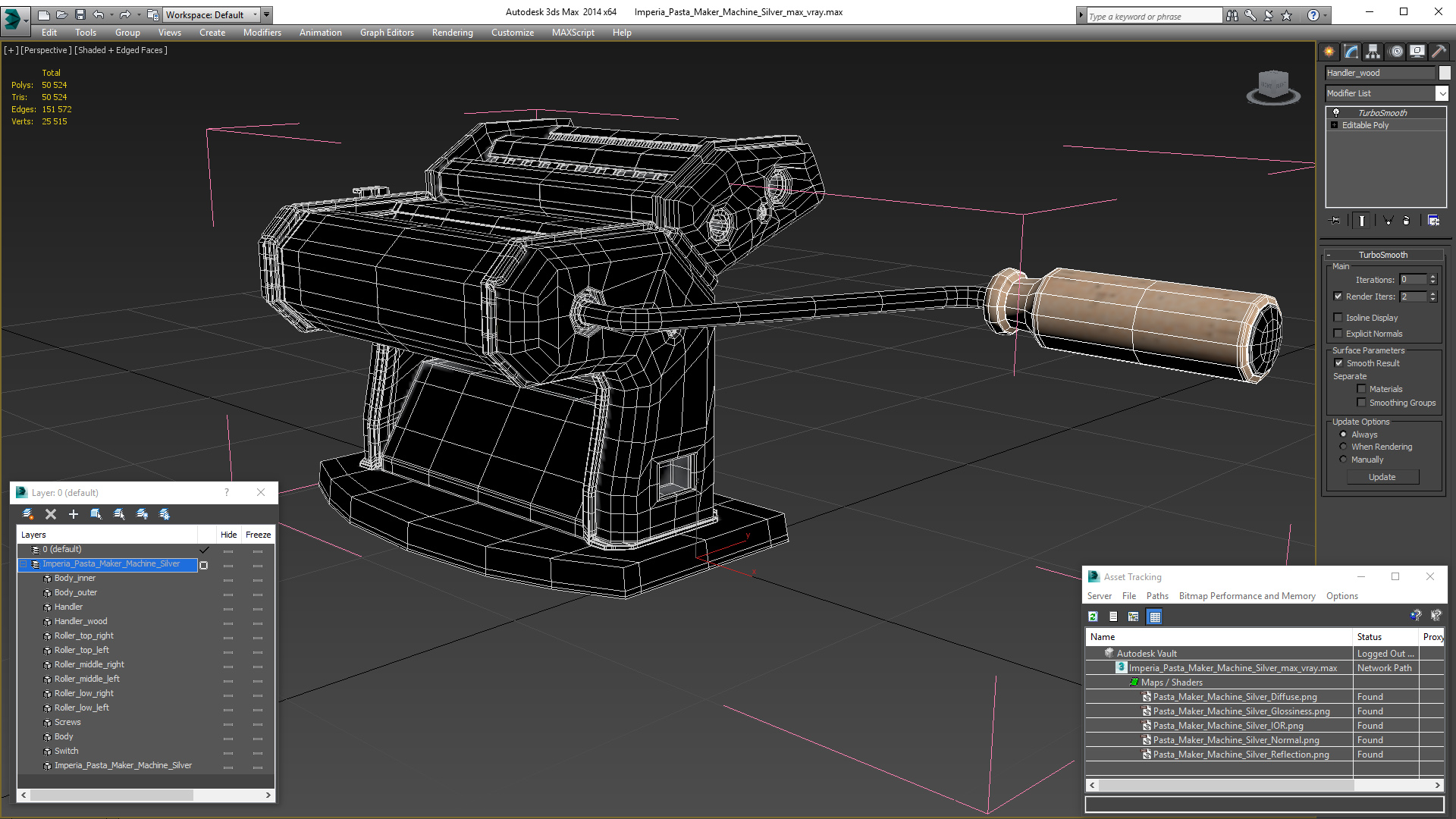Open the Utilities panel hammer icon
The image size is (1456, 819).
click(x=1439, y=52)
